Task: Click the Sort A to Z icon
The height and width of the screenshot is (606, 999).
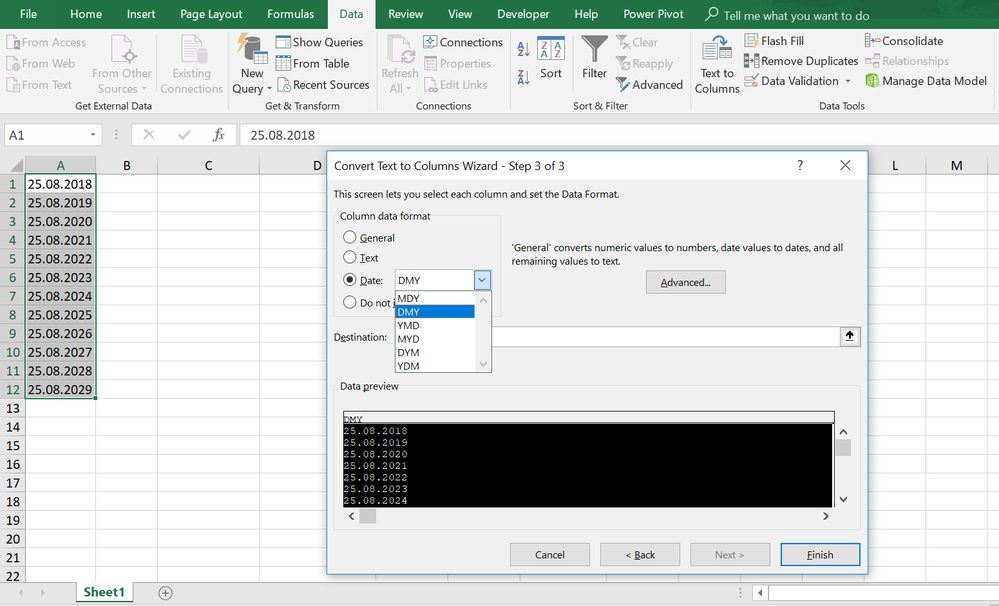Action: coord(523,49)
